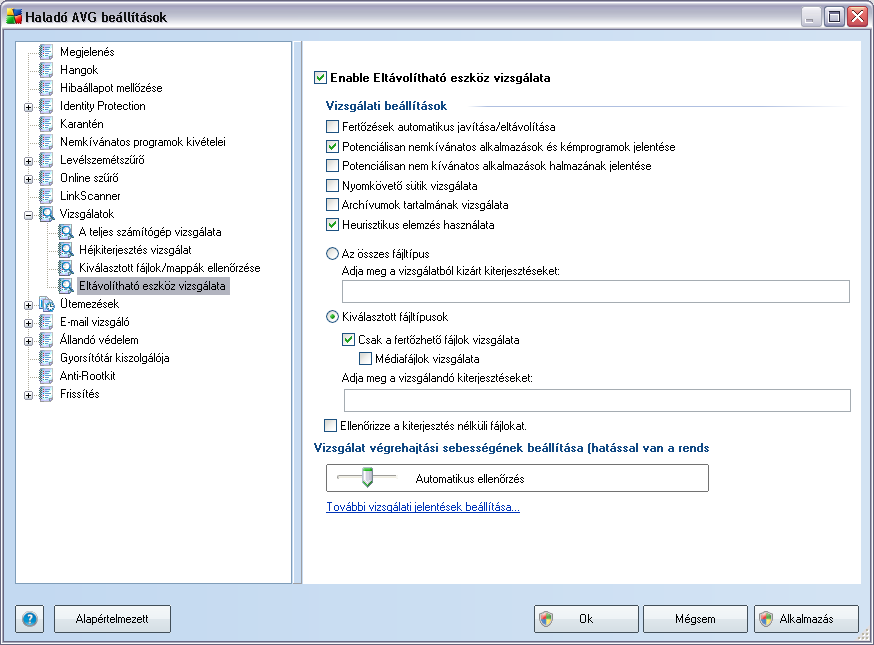The image size is (874, 645).
Task: Confirm settings with the Ok button
Action: tap(586, 619)
